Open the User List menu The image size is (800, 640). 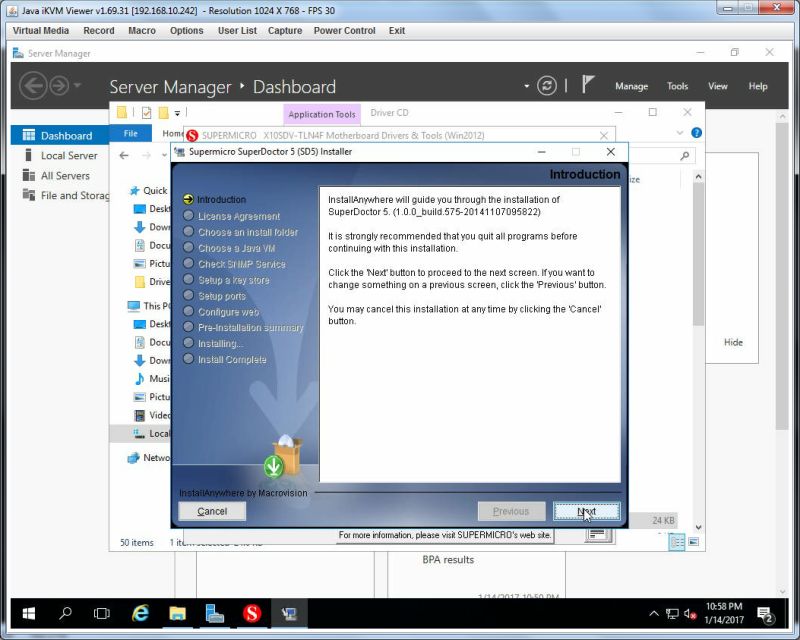click(x=237, y=31)
